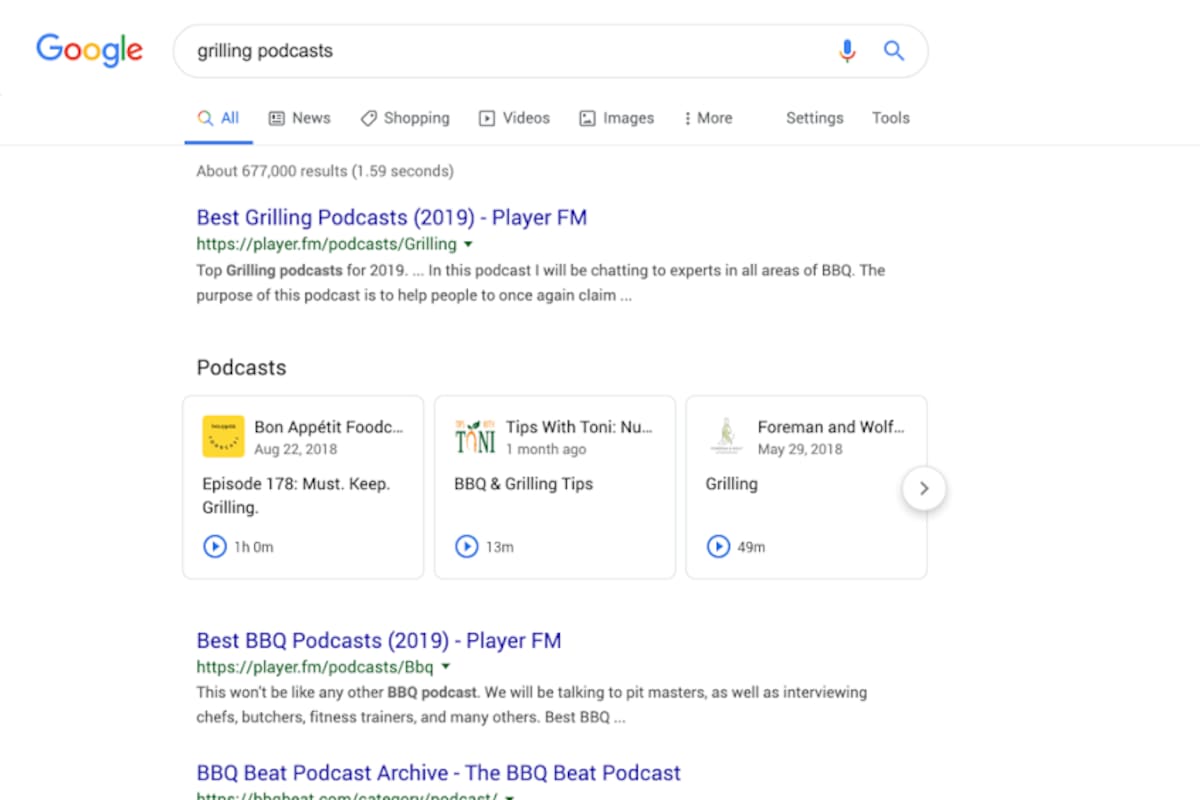
Task: Show next podcasts with carousel arrow
Action: [x=924, y=489]
